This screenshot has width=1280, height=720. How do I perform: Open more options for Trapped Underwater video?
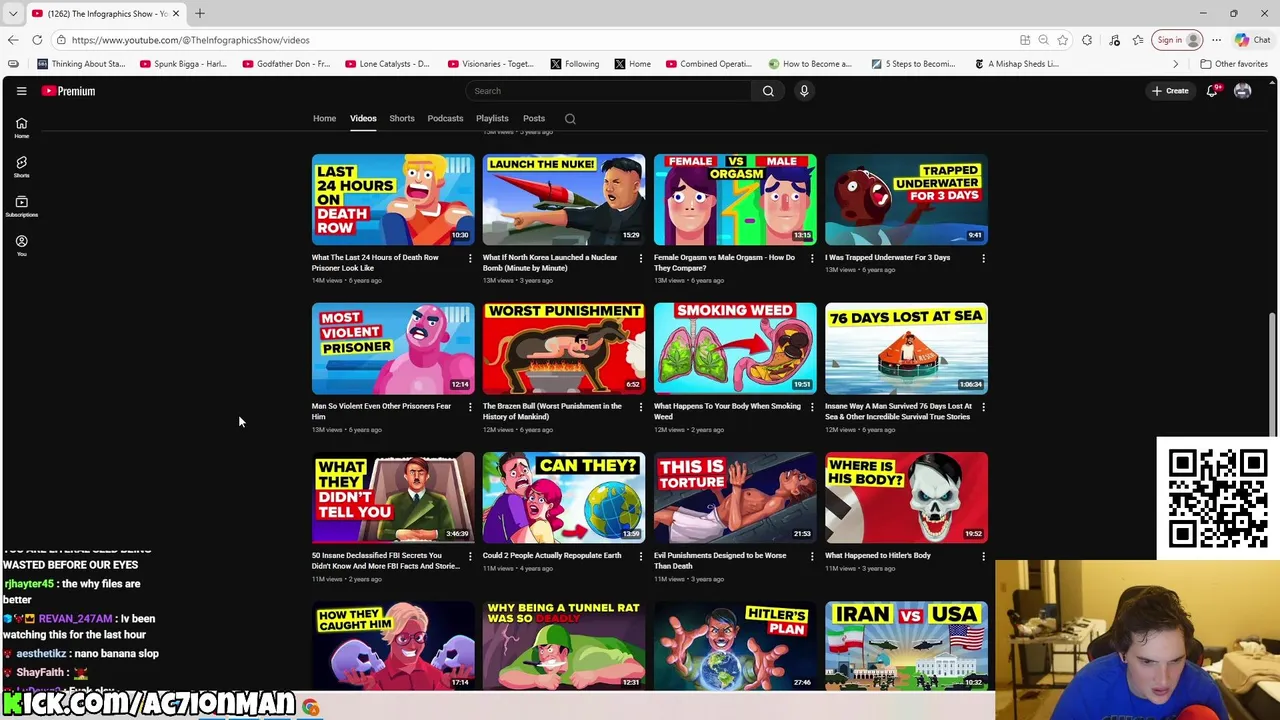[x=983, y=258]
